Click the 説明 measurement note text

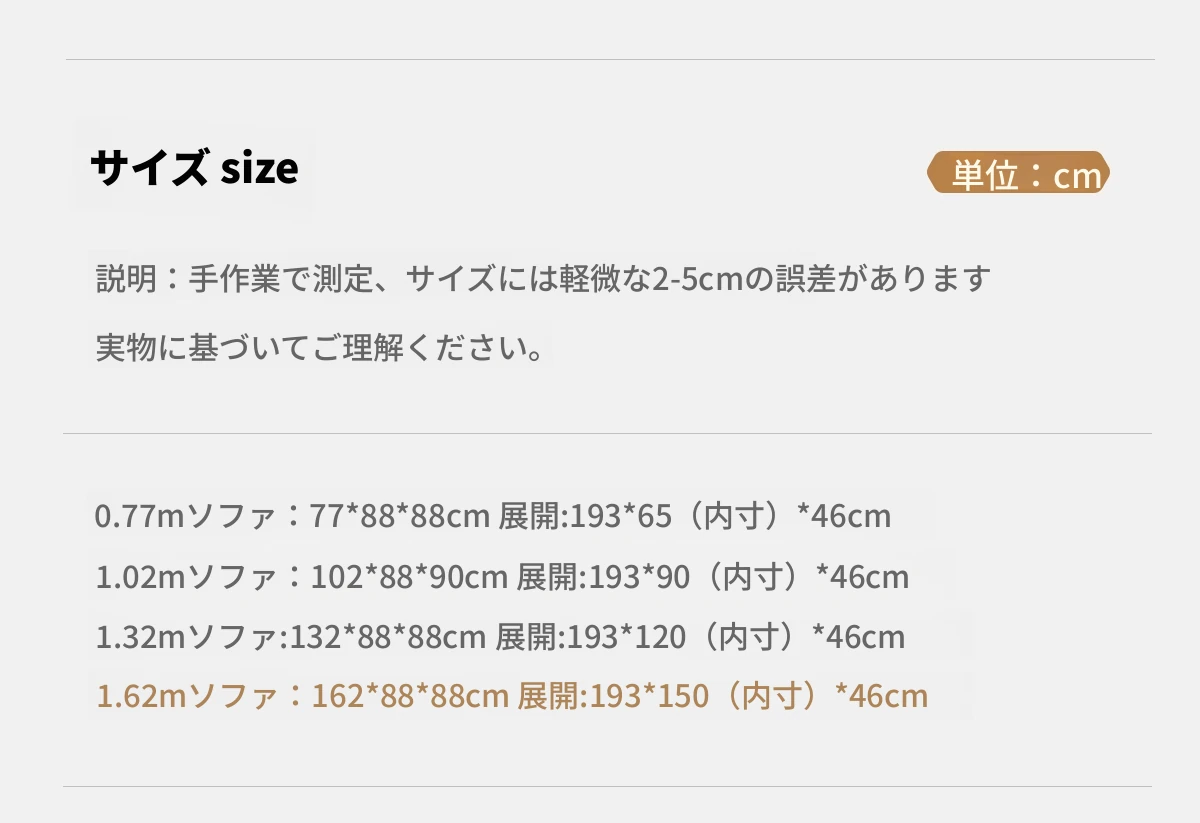tap(542, 278)
